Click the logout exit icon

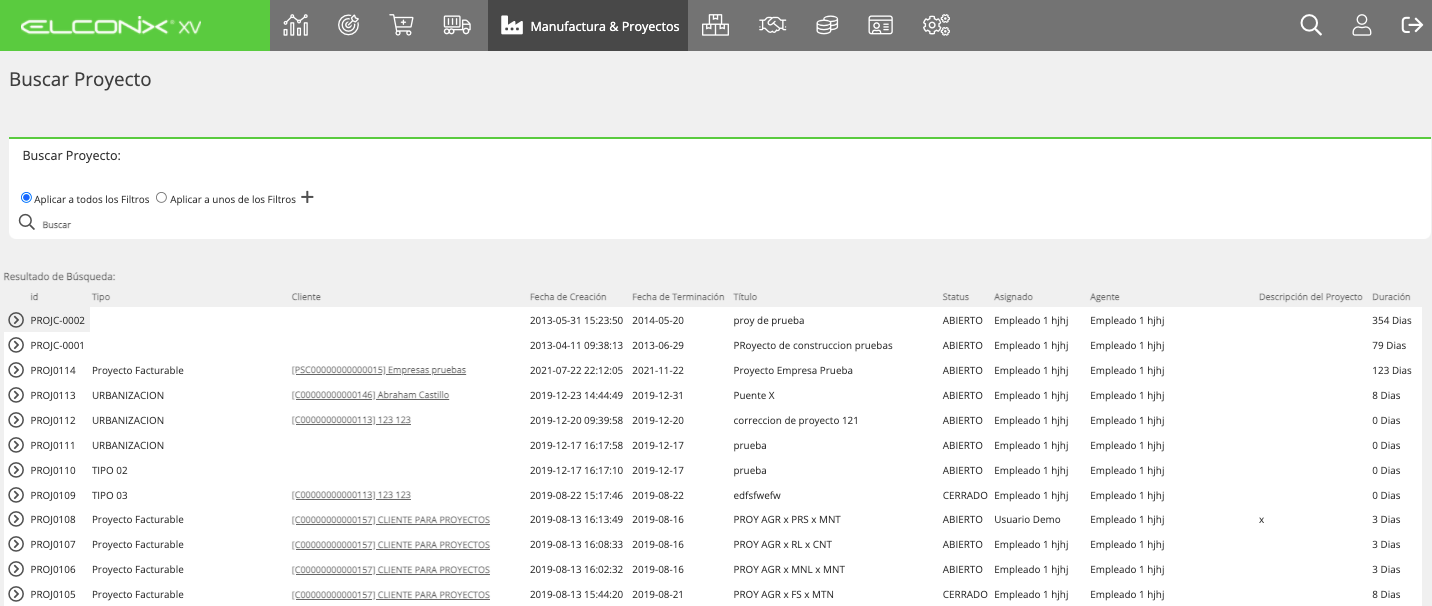click(1412, 25)
